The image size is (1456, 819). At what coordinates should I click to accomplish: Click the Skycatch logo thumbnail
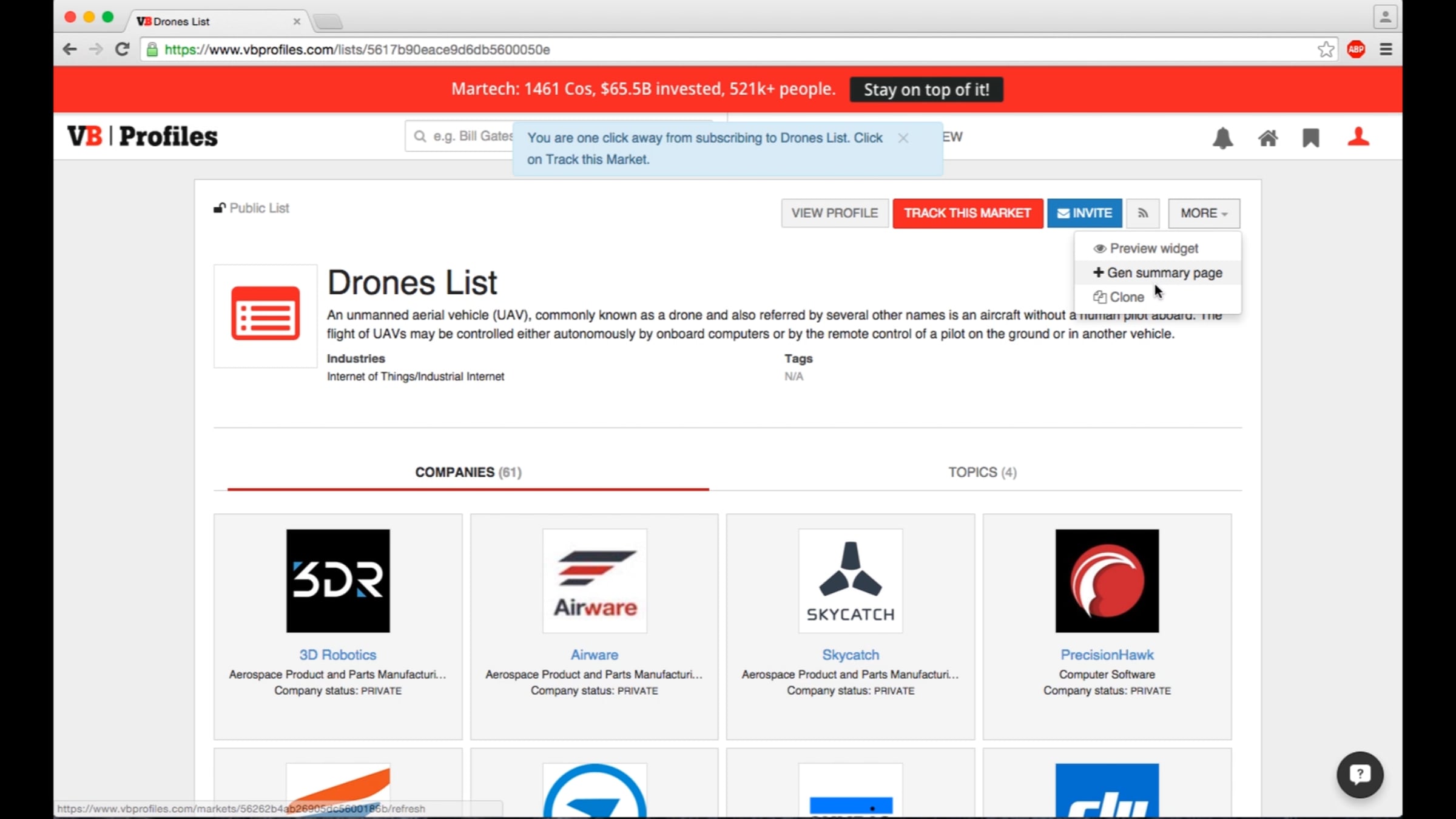tap(850, 581)
